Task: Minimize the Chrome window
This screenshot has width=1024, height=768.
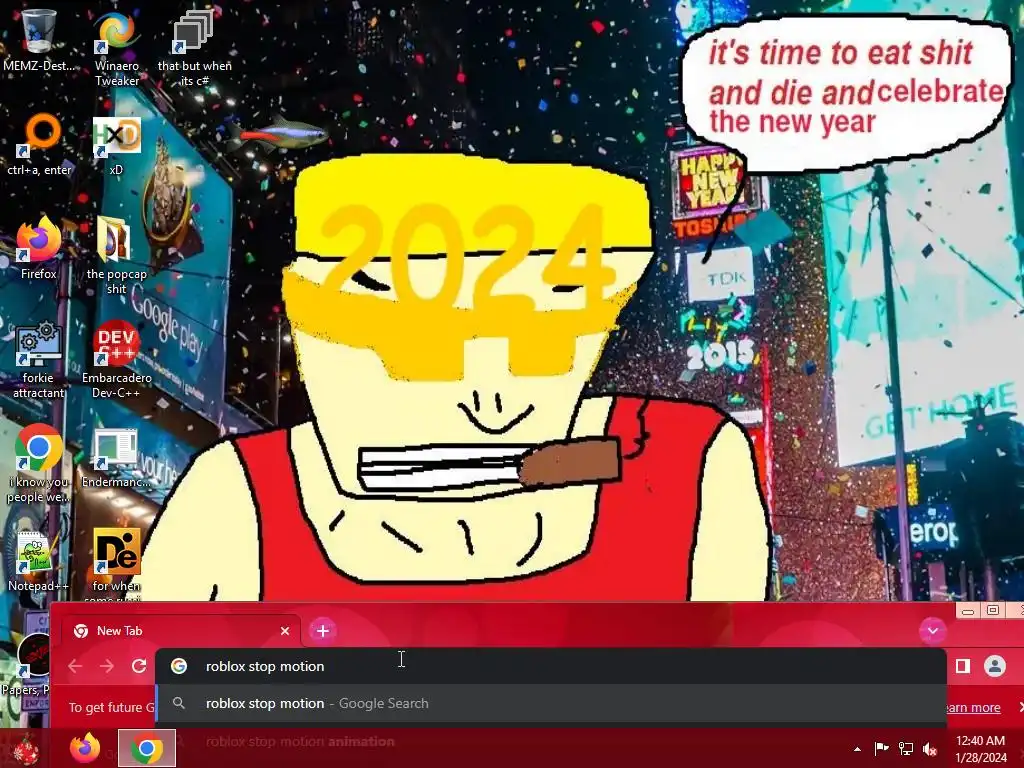Action: (x=968, y=611)
